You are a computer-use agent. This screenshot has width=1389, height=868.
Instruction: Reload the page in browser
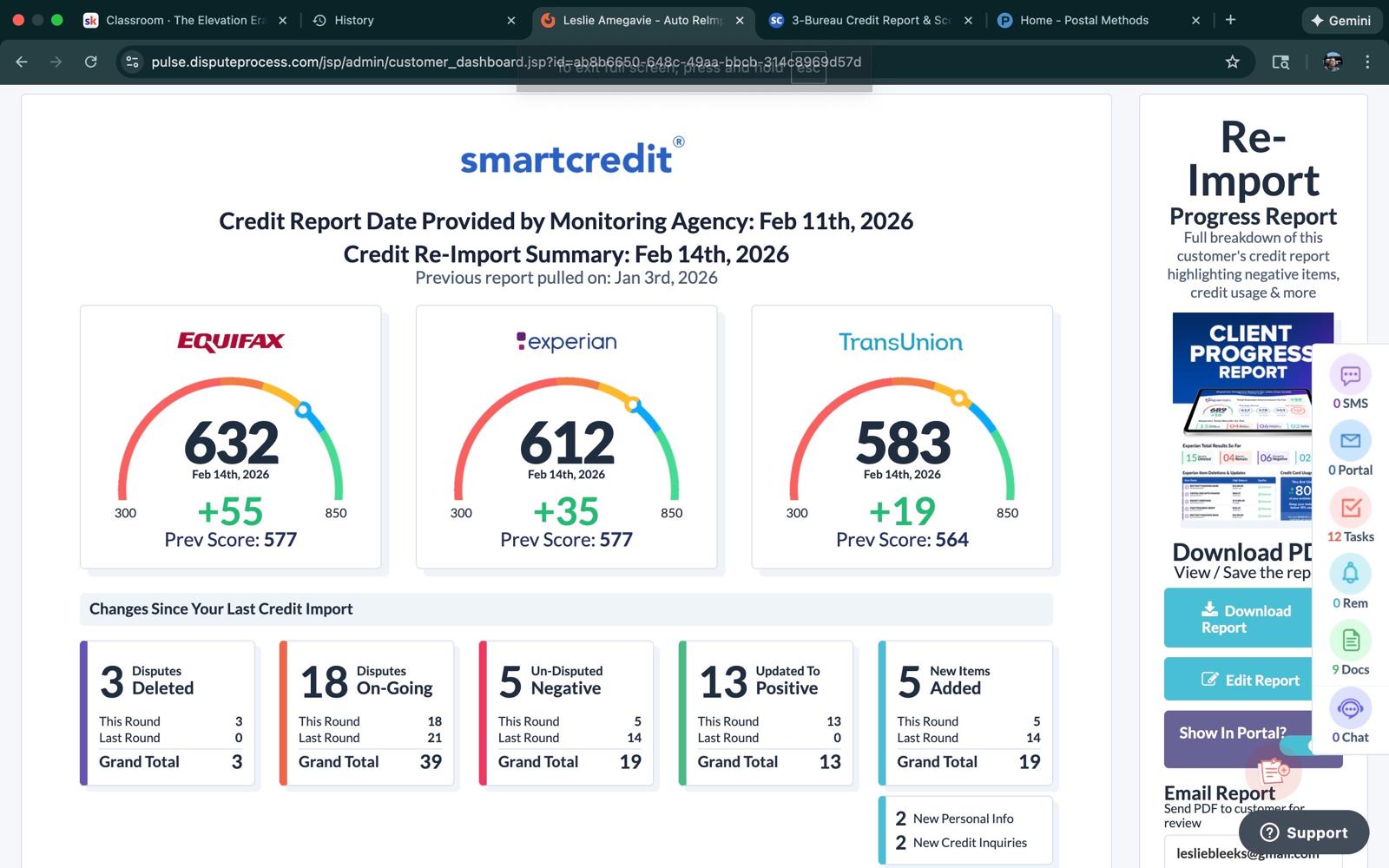[x=90, y=62]
